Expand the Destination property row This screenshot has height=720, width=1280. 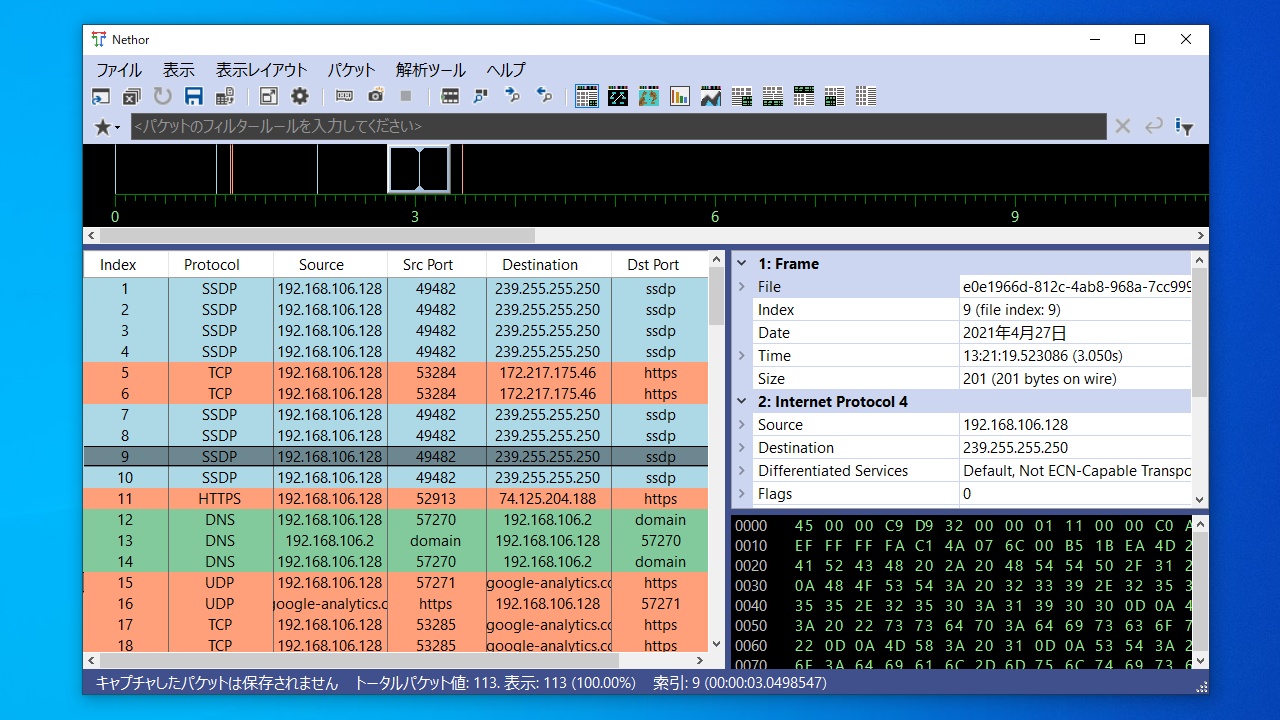pos(742,448)
